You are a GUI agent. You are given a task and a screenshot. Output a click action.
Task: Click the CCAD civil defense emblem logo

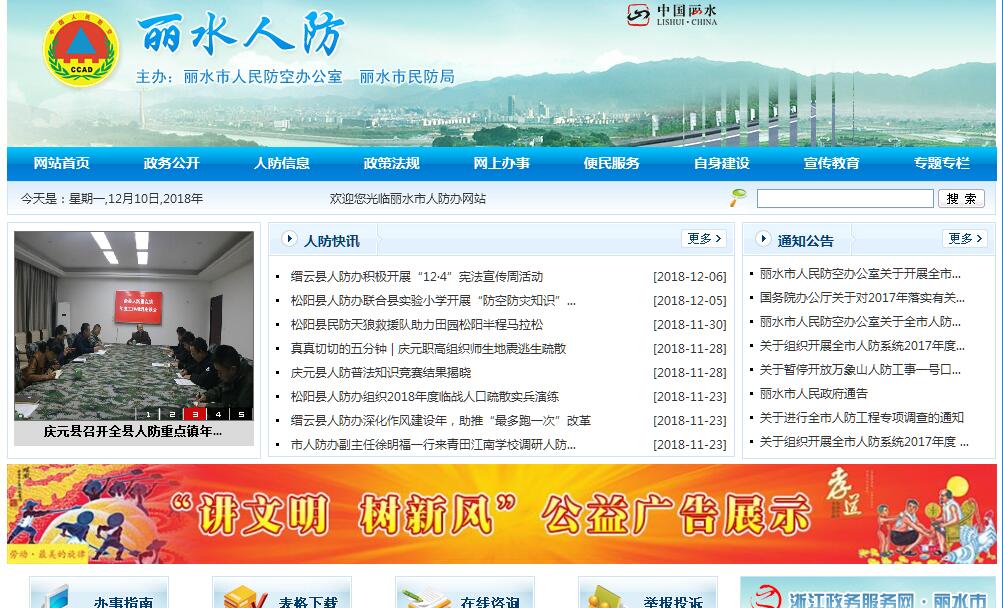pos(81,49)
